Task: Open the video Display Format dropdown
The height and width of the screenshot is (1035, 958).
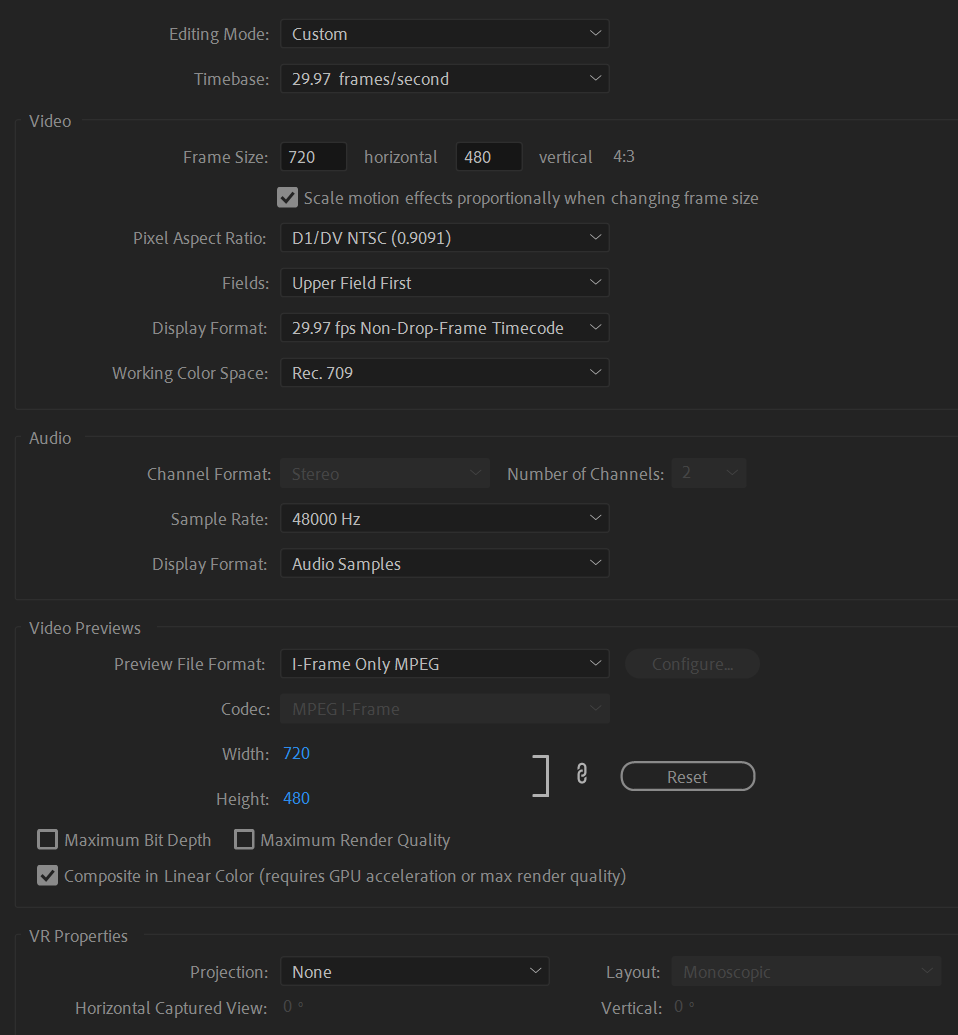Action: coord(444,327)
